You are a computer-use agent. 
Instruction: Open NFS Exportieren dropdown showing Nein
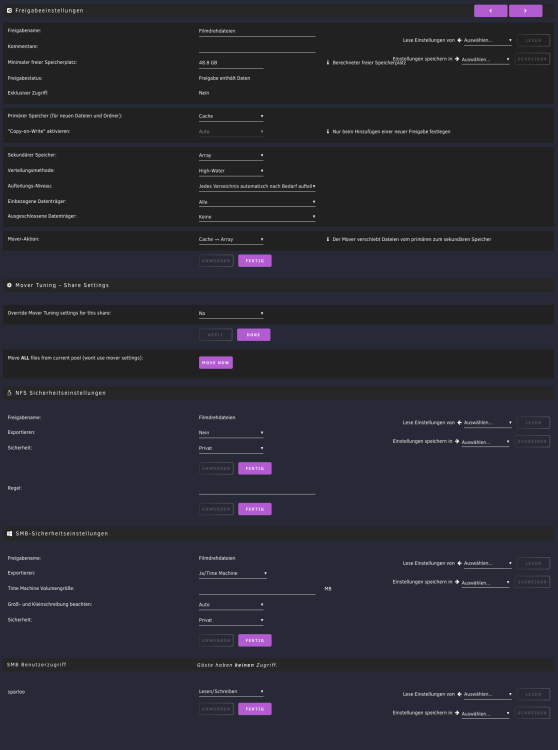coord(231,433)
